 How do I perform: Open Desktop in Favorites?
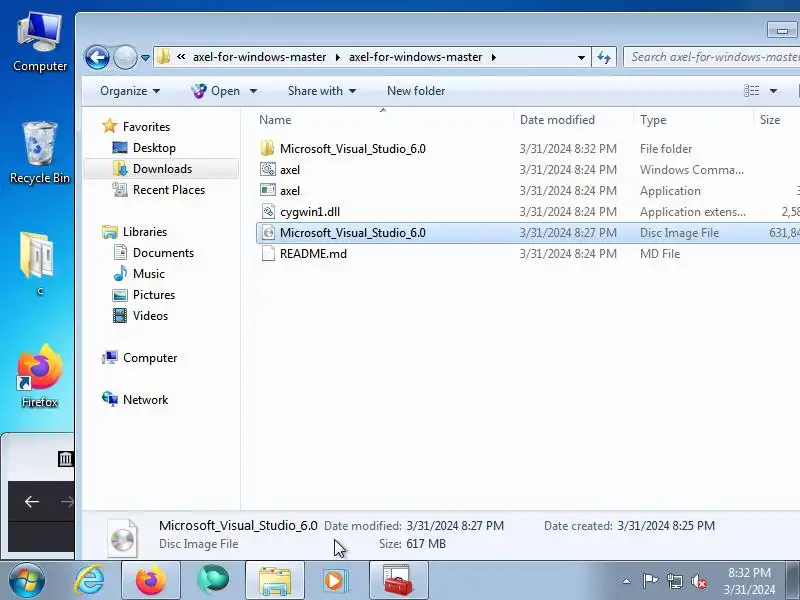tap(154, 147)
